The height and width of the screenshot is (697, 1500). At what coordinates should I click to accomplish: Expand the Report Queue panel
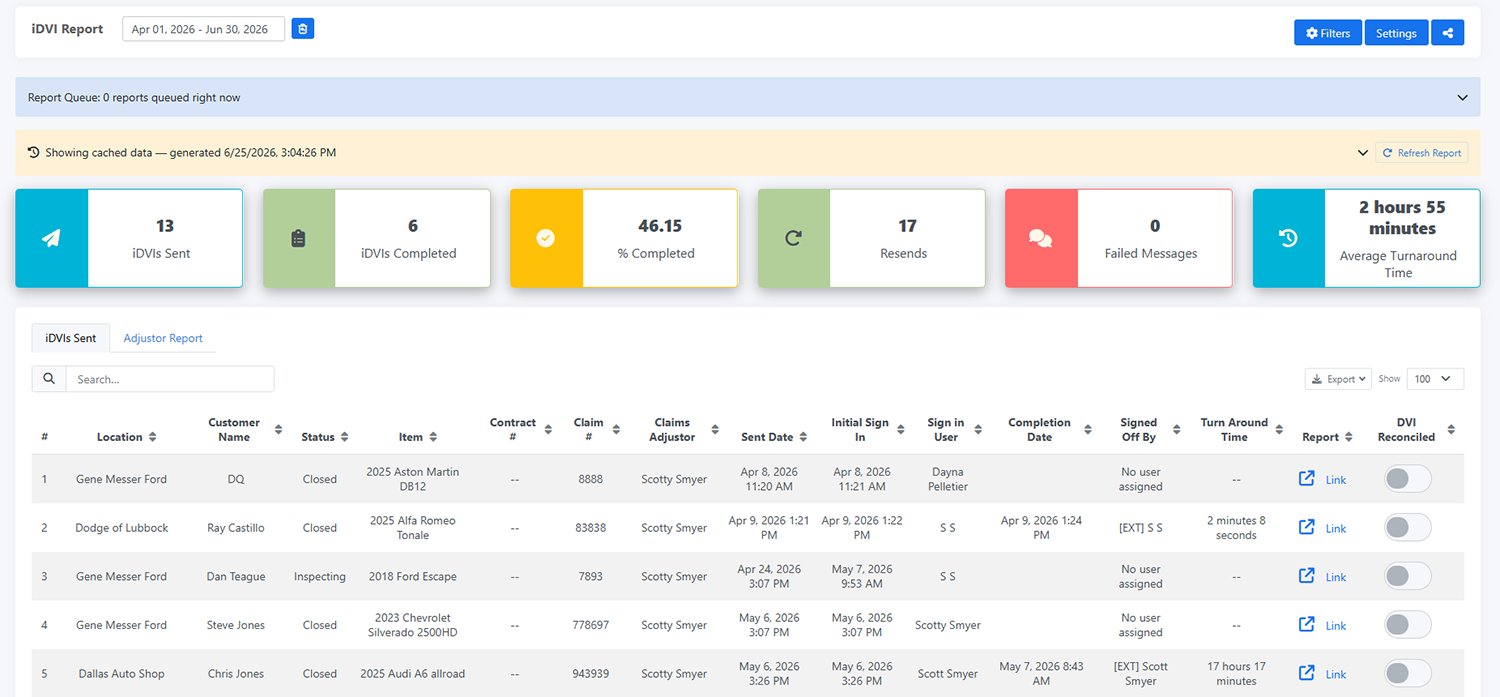(1463, 98)
